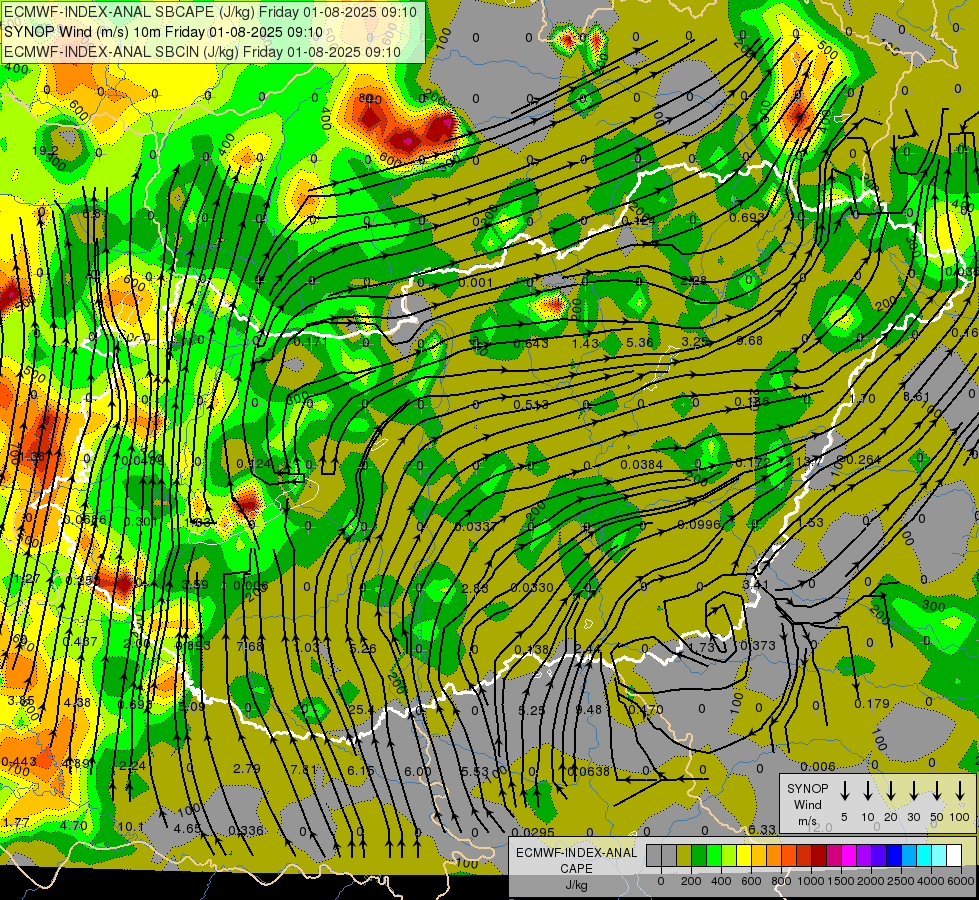Click the 6000 tick label on CAPE scale
The height and width of the screenshot is (900, 979).
[x=961, y=881]
